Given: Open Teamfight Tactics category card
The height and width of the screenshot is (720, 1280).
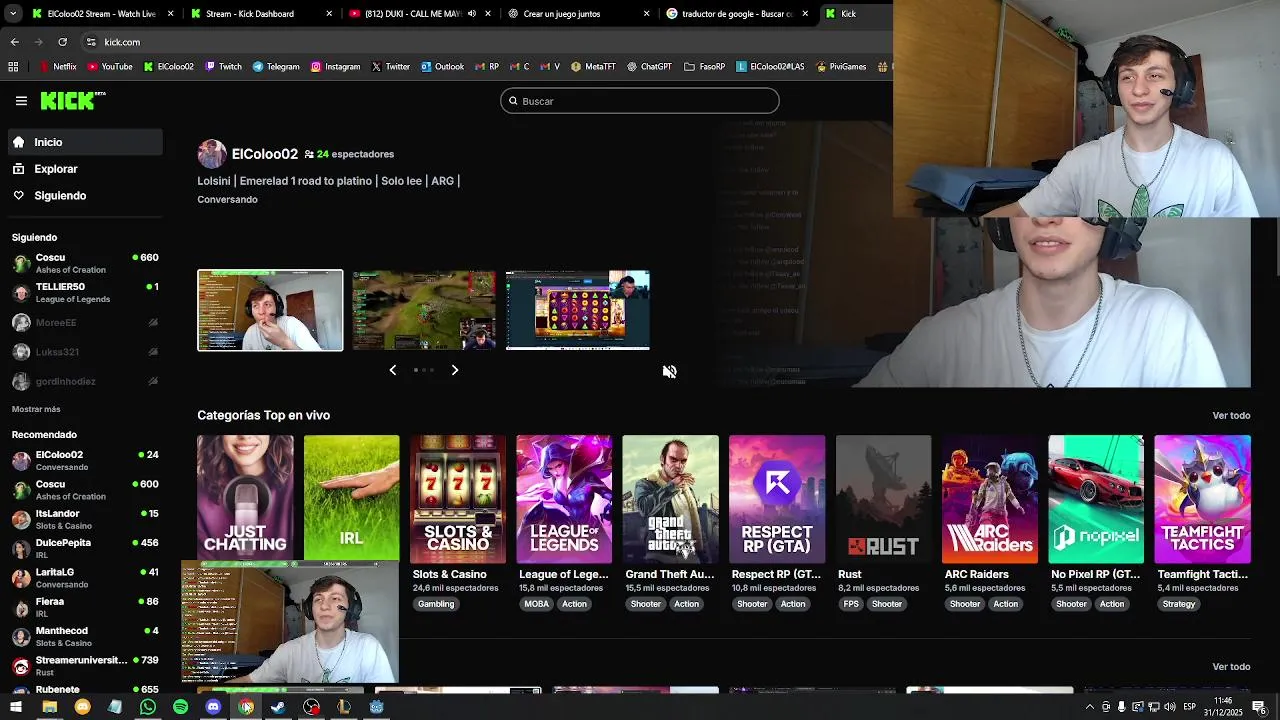Looking at the screenshot, I should pyautogui.click(x=1202, y=498).
